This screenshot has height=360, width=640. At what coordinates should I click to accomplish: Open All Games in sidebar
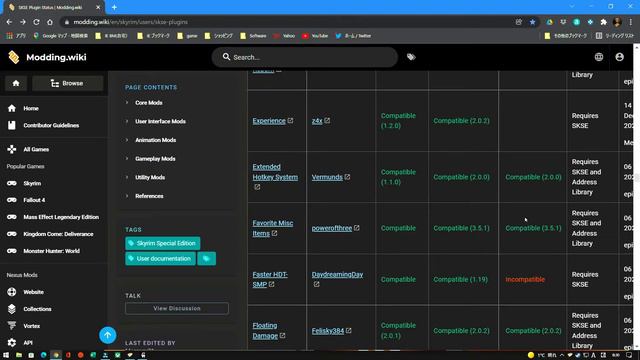(36, 149)
